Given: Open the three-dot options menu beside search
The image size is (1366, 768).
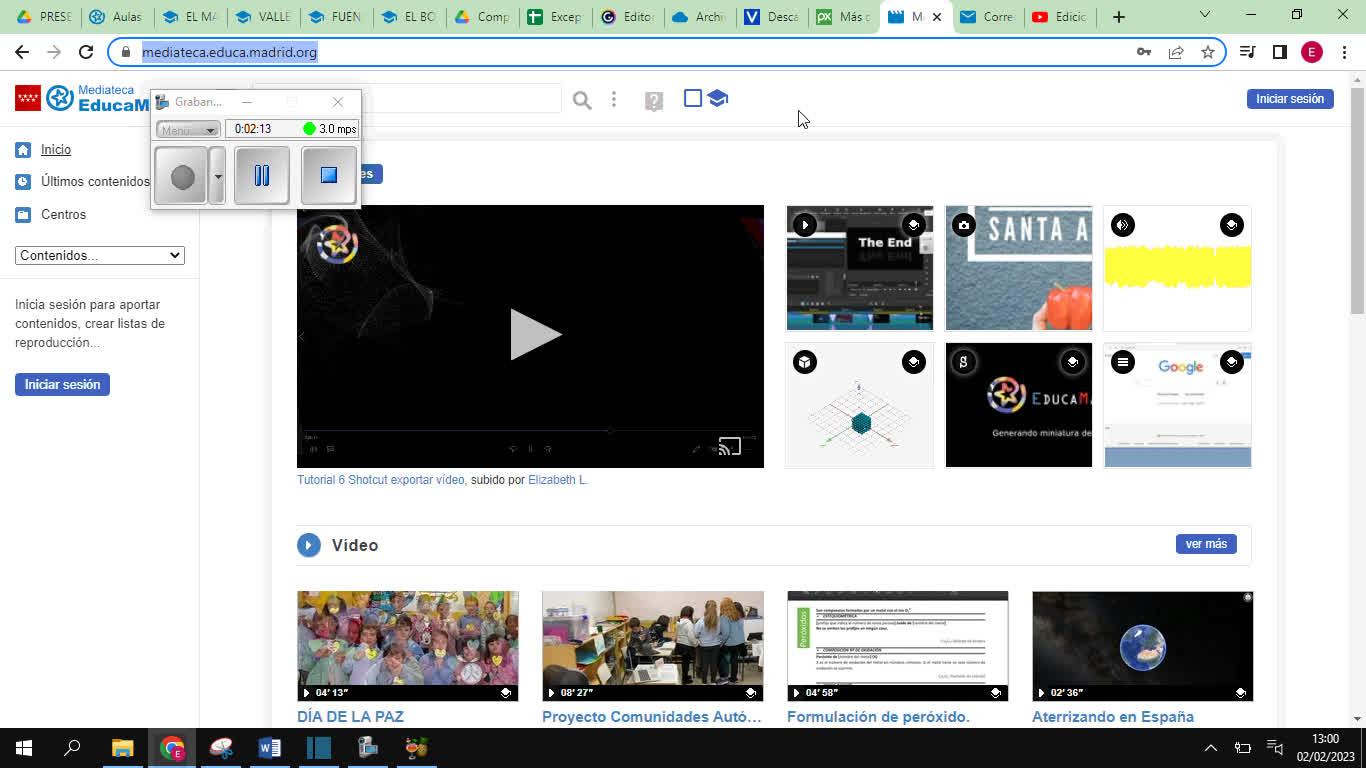Looking at the screenshot, I should point(614,100).
